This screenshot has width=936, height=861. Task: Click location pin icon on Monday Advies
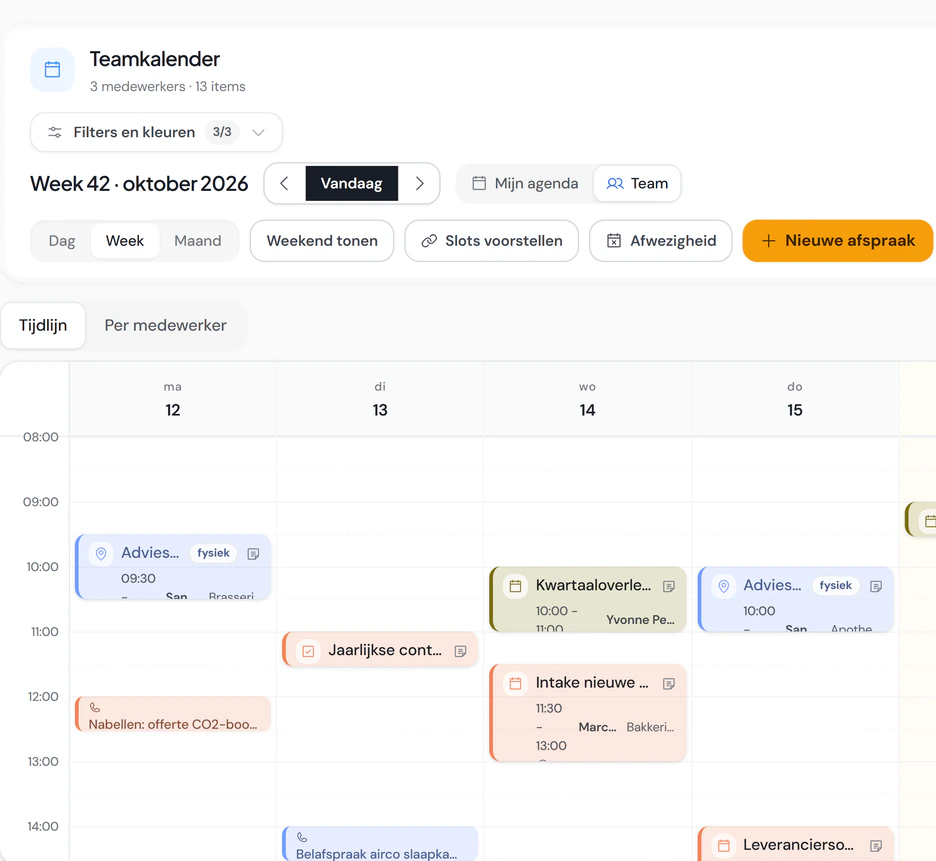click(x=101, y=554)
